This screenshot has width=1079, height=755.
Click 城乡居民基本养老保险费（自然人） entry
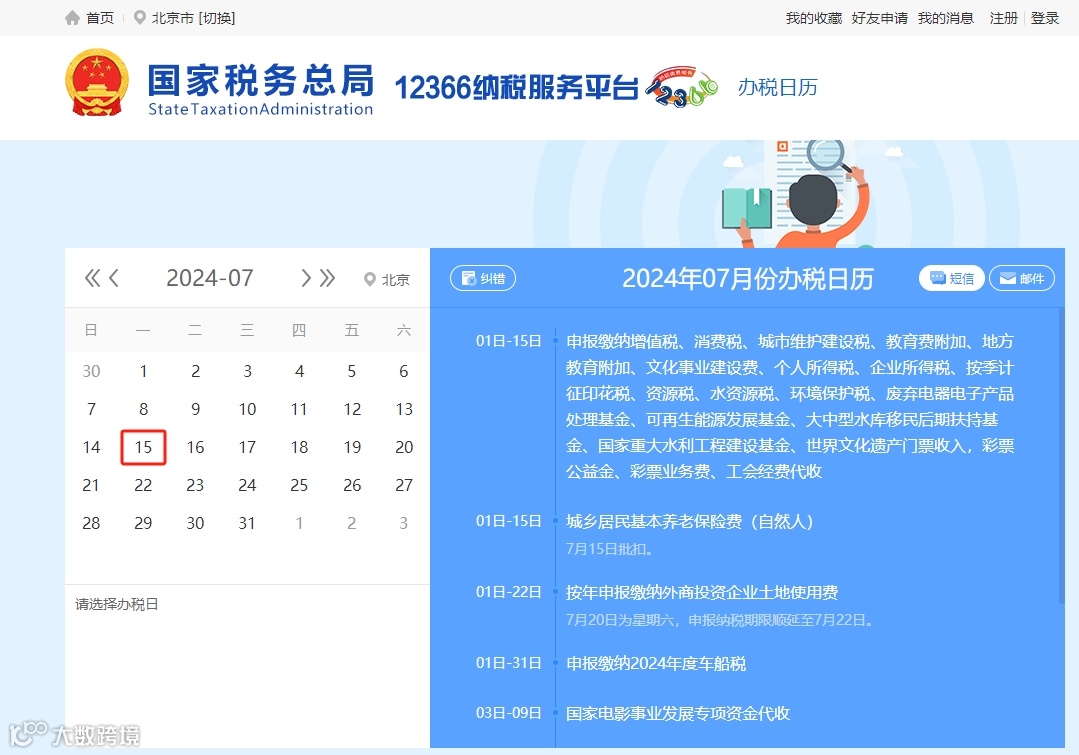point(690,522)
